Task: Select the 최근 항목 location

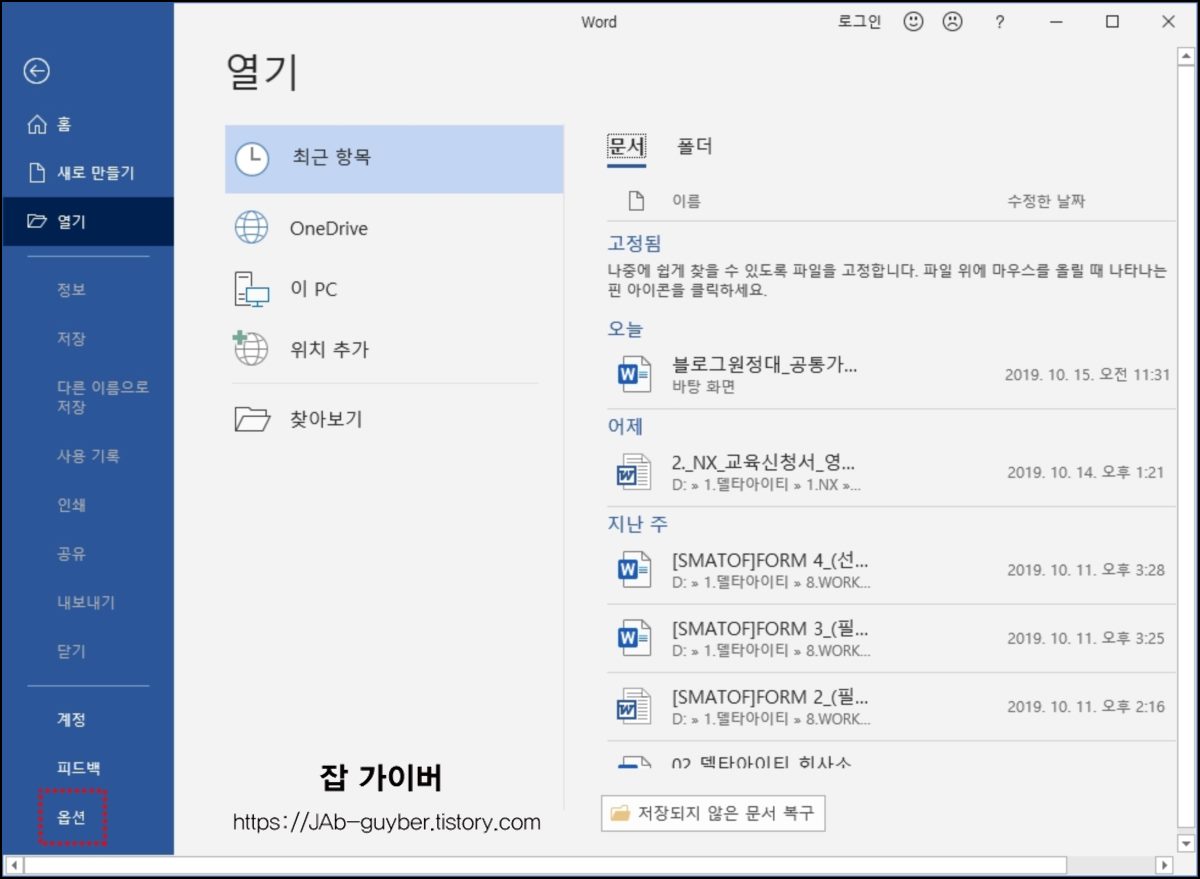Action: [394, 158]
